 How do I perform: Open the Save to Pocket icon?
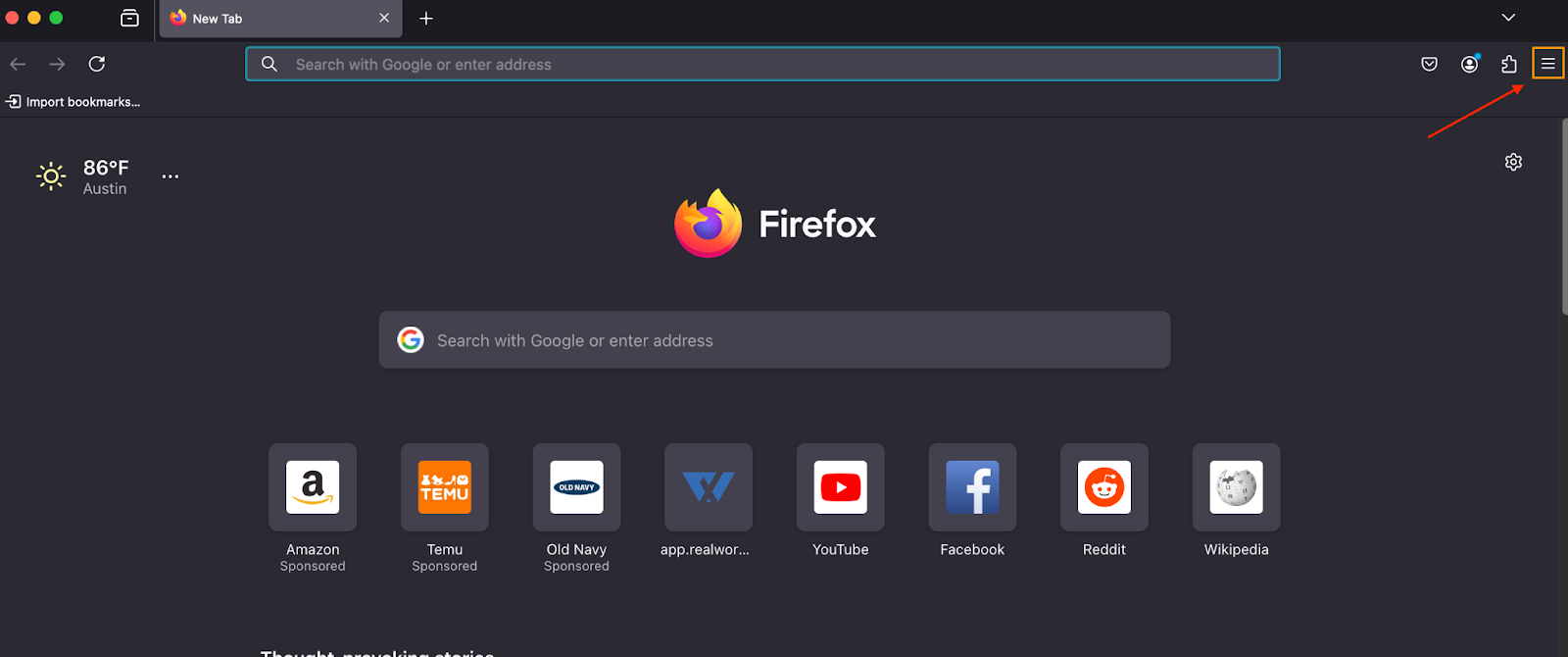coord(1430,64)
